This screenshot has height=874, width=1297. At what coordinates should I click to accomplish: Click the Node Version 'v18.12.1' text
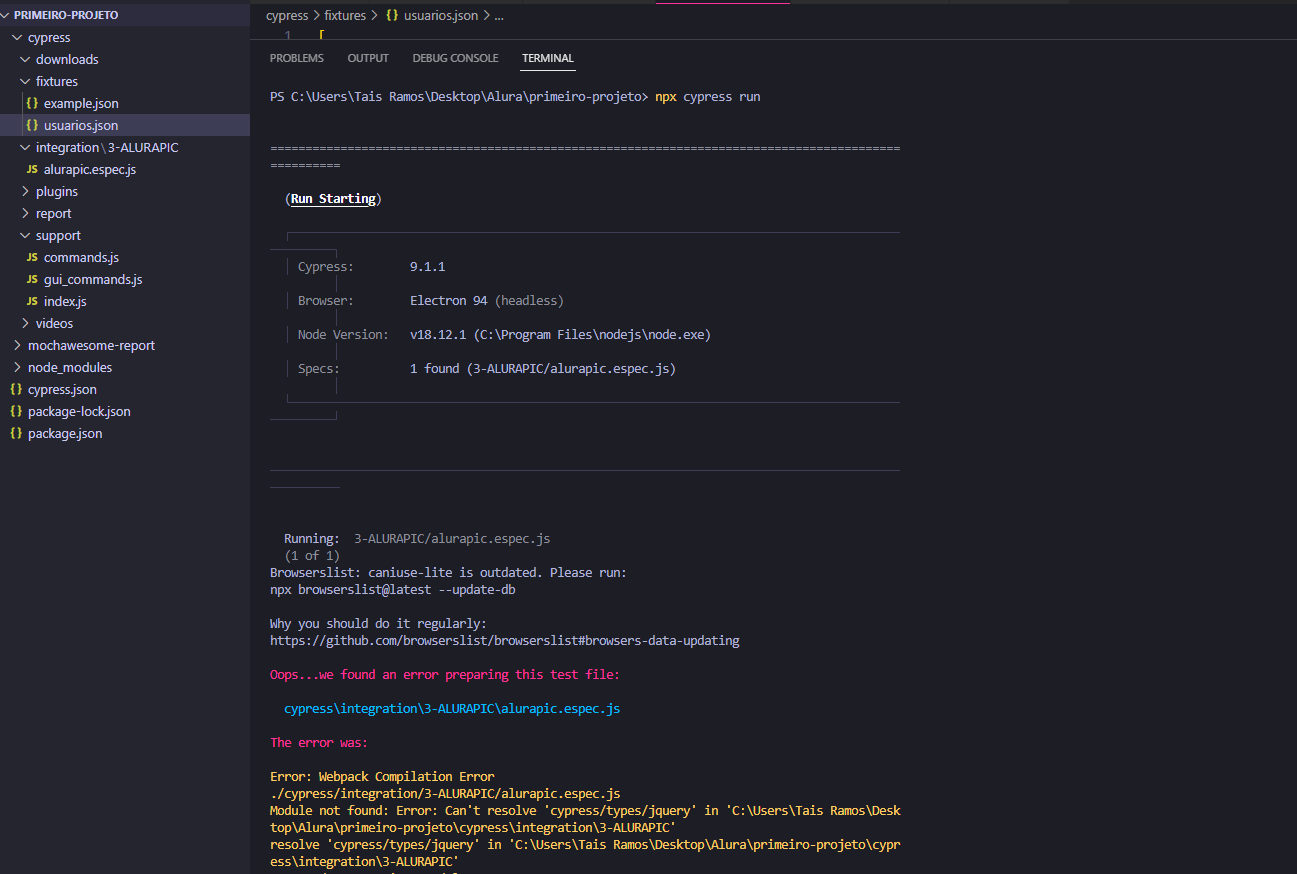[438, 335]
